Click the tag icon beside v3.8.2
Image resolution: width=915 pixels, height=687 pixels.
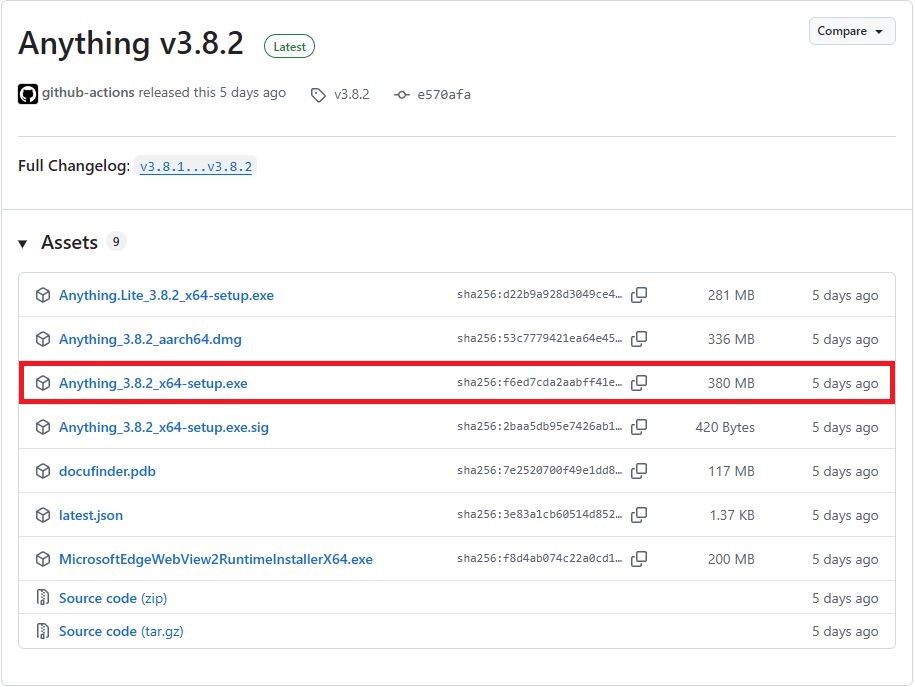tap(318, 95)
